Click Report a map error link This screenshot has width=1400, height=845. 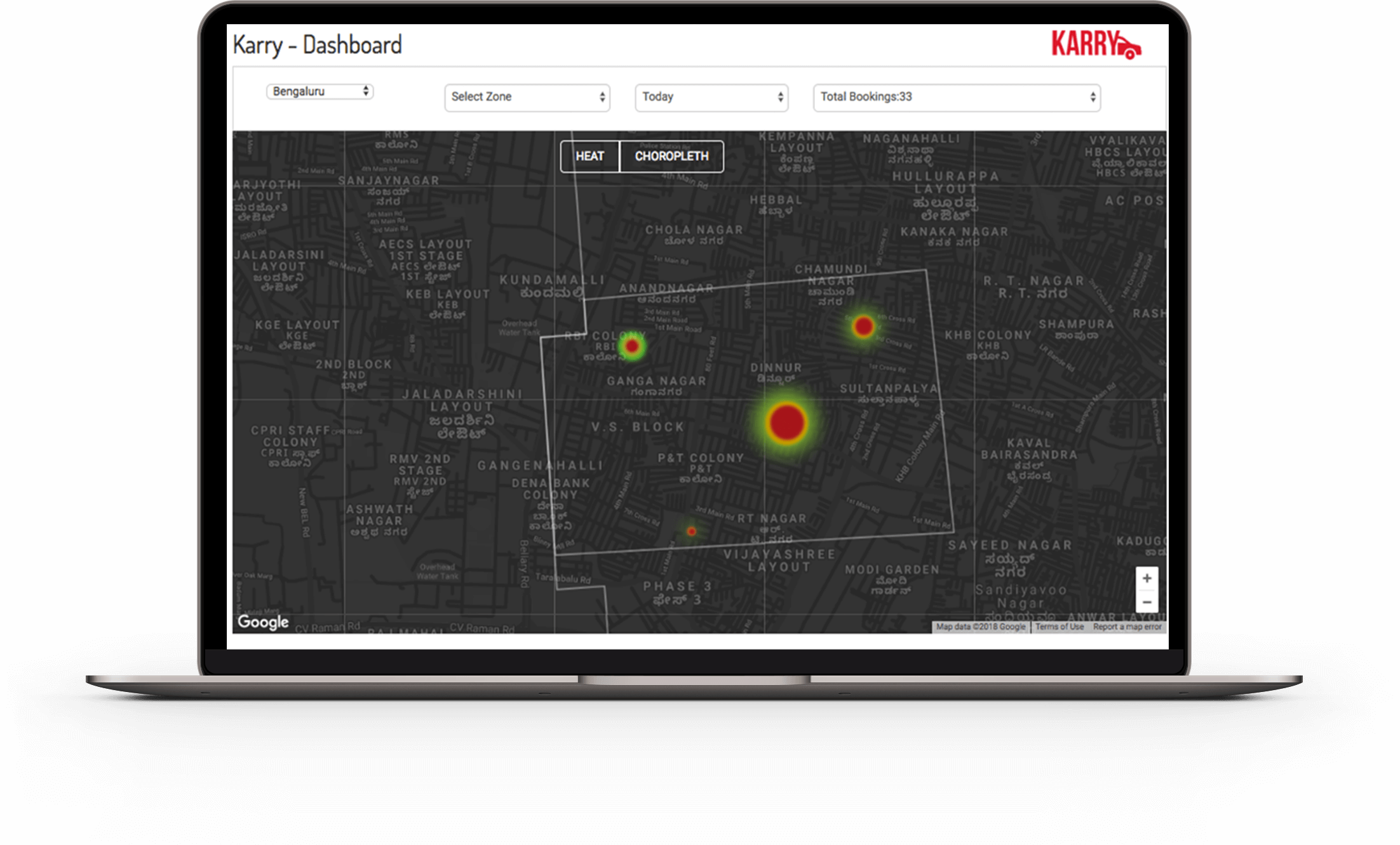click(1127, 627)
